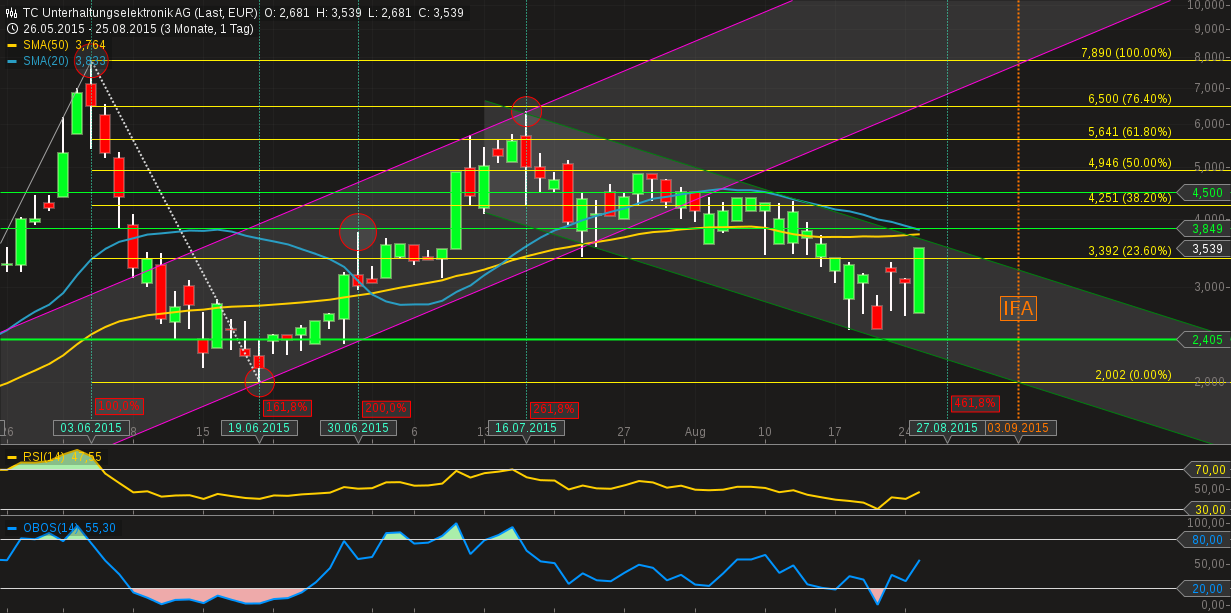Click the 27.08.2015 date marker
The width and height of the screenshot is (1231, 613).
(x=947, y=428)
